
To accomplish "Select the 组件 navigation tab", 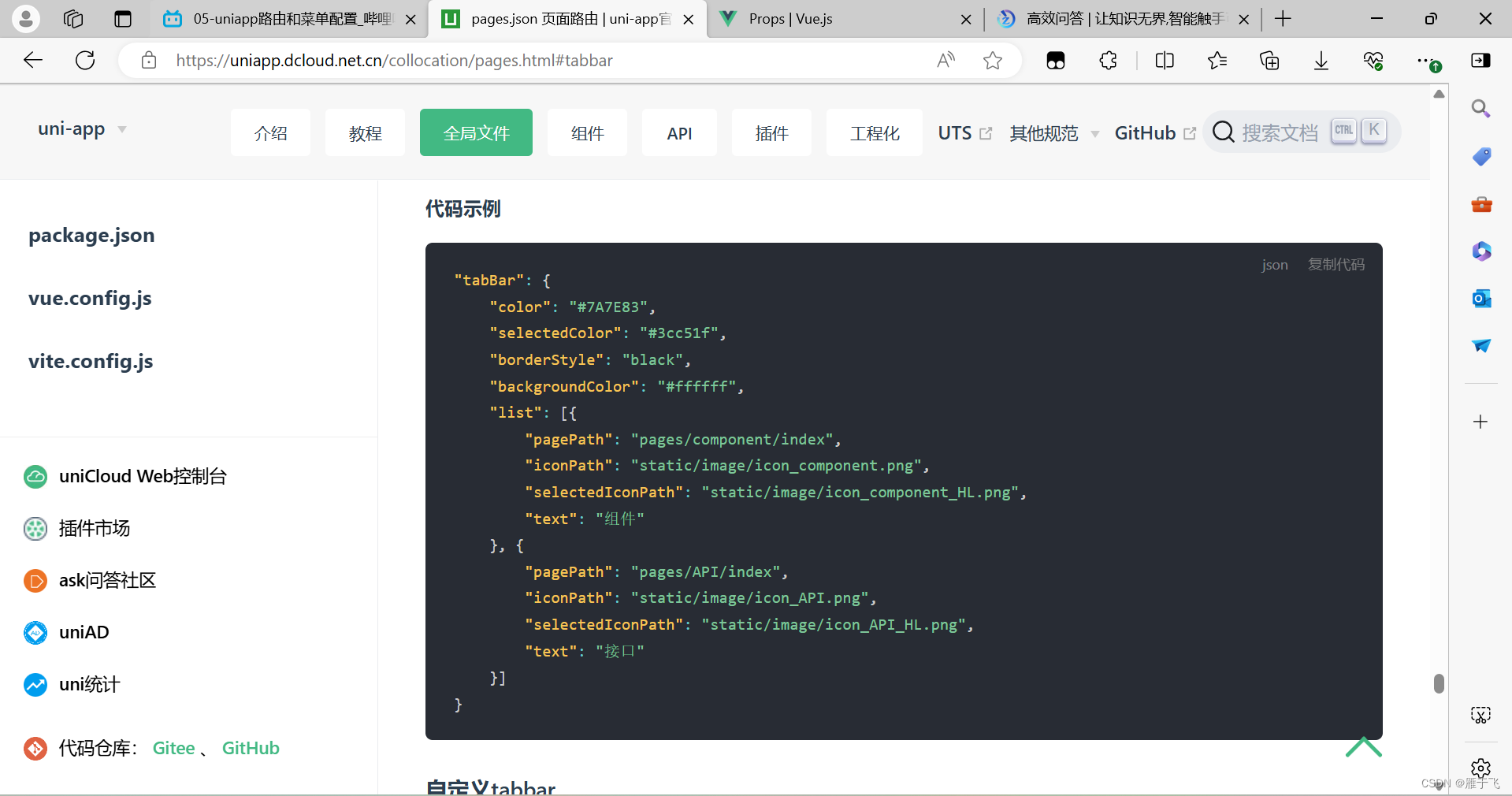I will click(x=587, y=132).
